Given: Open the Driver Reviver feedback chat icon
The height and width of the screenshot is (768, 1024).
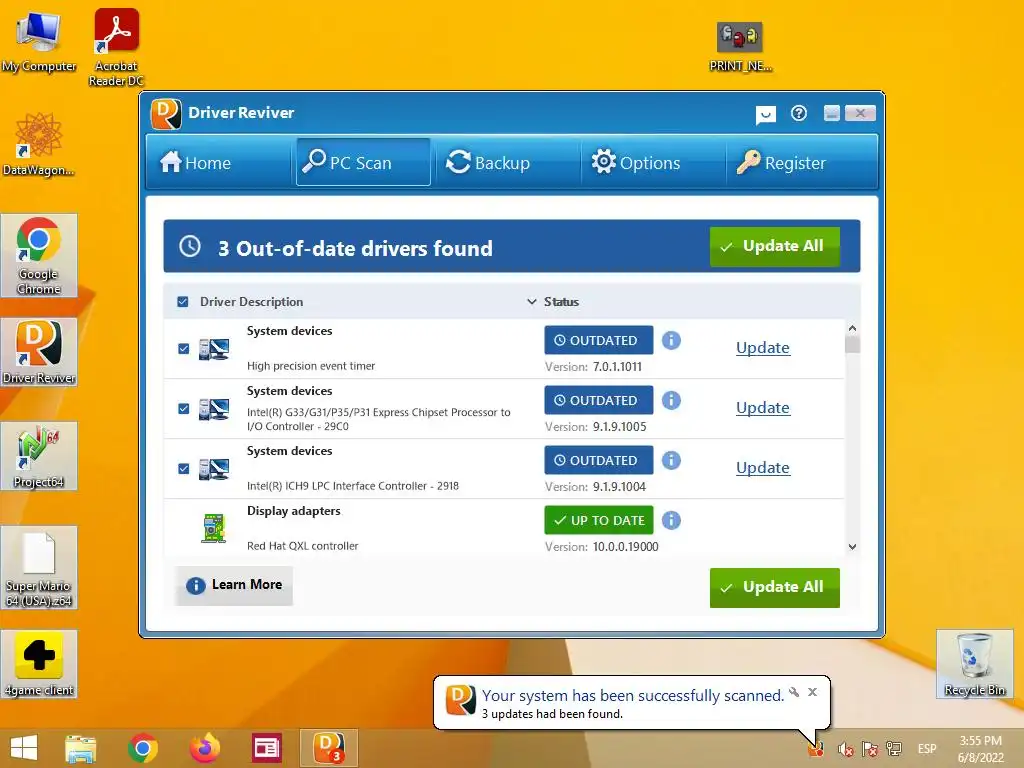Looking at the screenshot, I should pyautogui.click(x=765, y=115).
